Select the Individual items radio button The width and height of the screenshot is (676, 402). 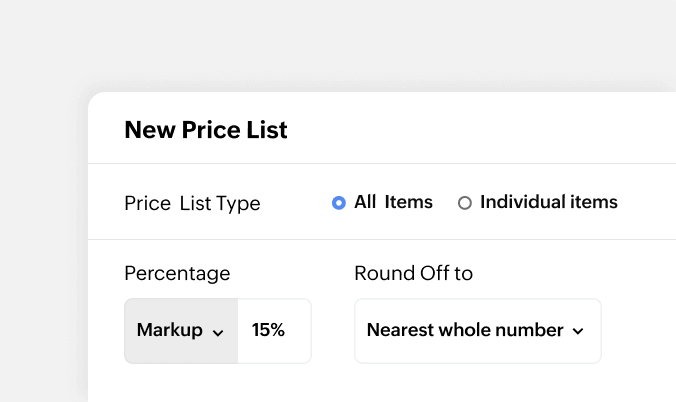click(464, 203)
